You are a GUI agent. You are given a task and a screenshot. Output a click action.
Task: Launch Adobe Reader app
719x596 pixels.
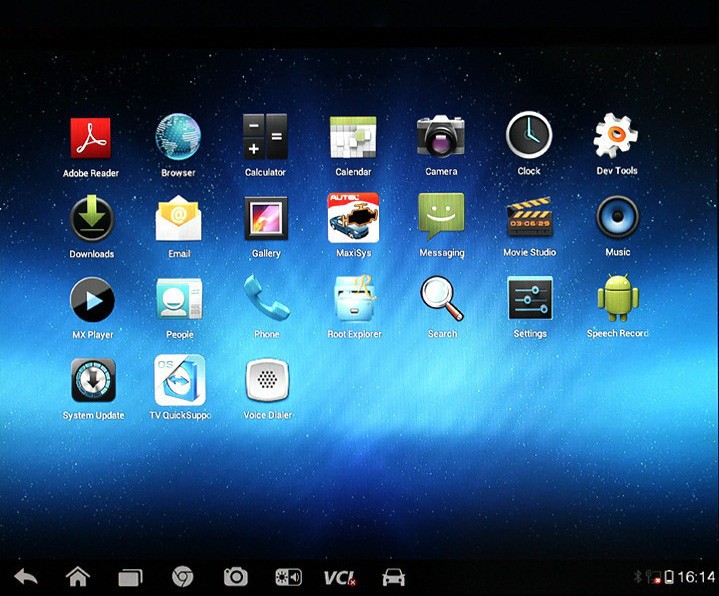(90, 138)
